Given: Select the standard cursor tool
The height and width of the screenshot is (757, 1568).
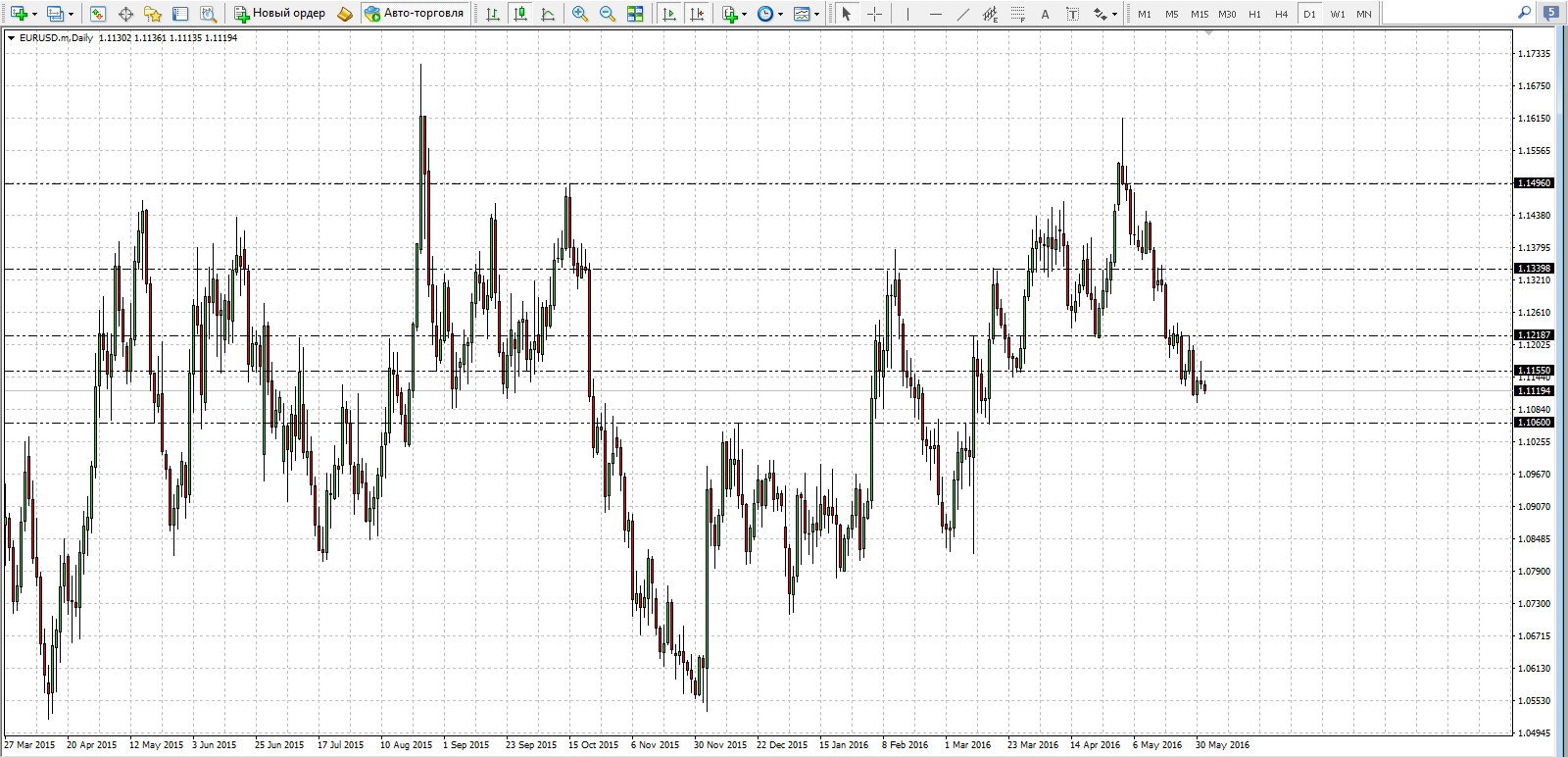Looking at the screenshot, I should pyautogui.click(x=847, y=14).
